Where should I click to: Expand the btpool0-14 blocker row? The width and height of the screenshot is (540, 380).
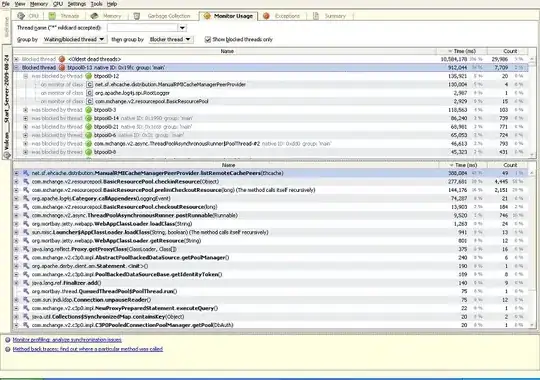point(25,118)
